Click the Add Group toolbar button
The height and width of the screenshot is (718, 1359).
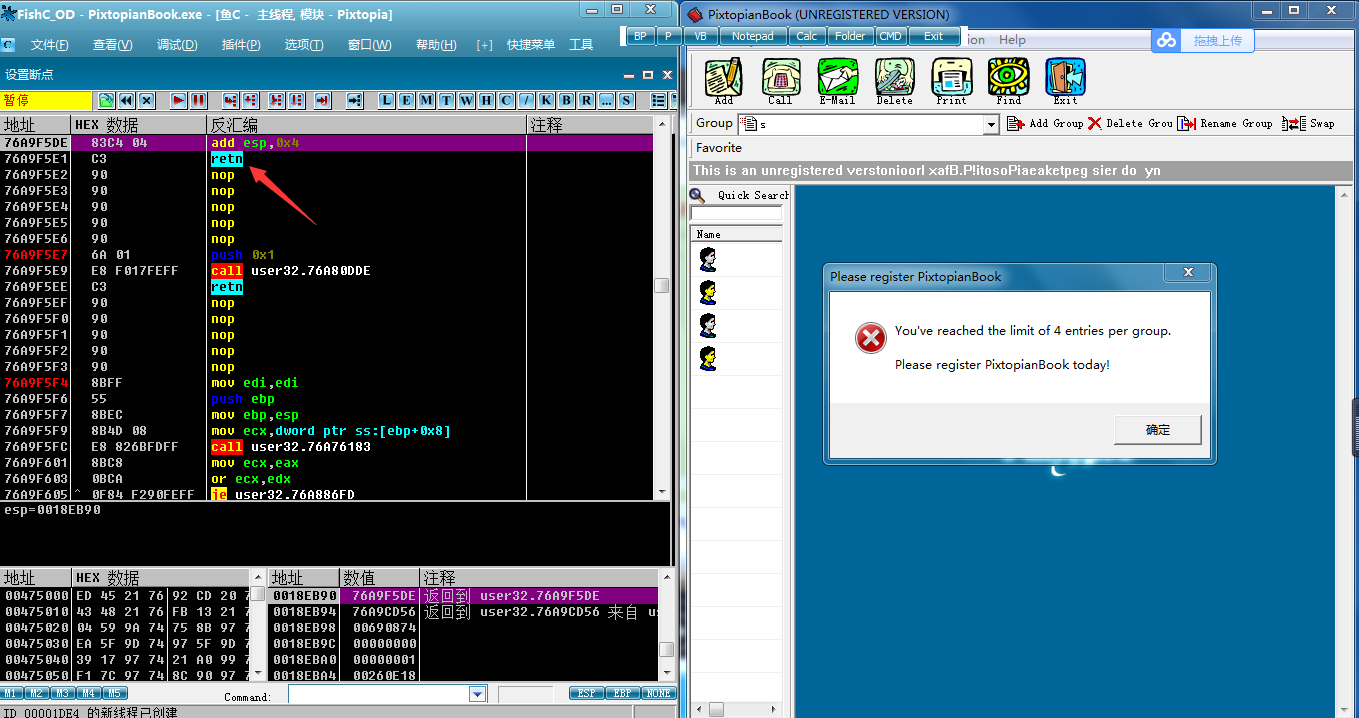(x=1044, y=123)
